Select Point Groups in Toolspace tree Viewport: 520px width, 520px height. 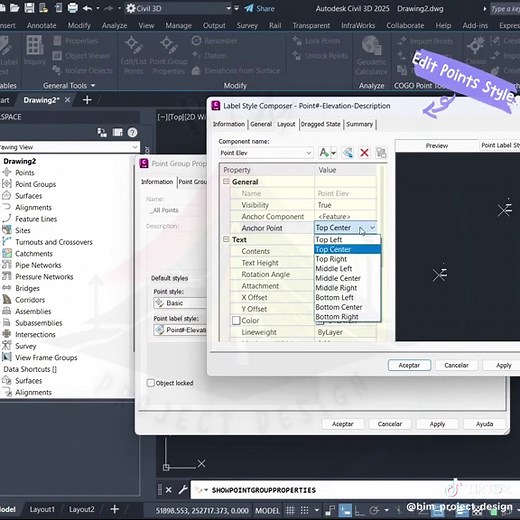35,184
